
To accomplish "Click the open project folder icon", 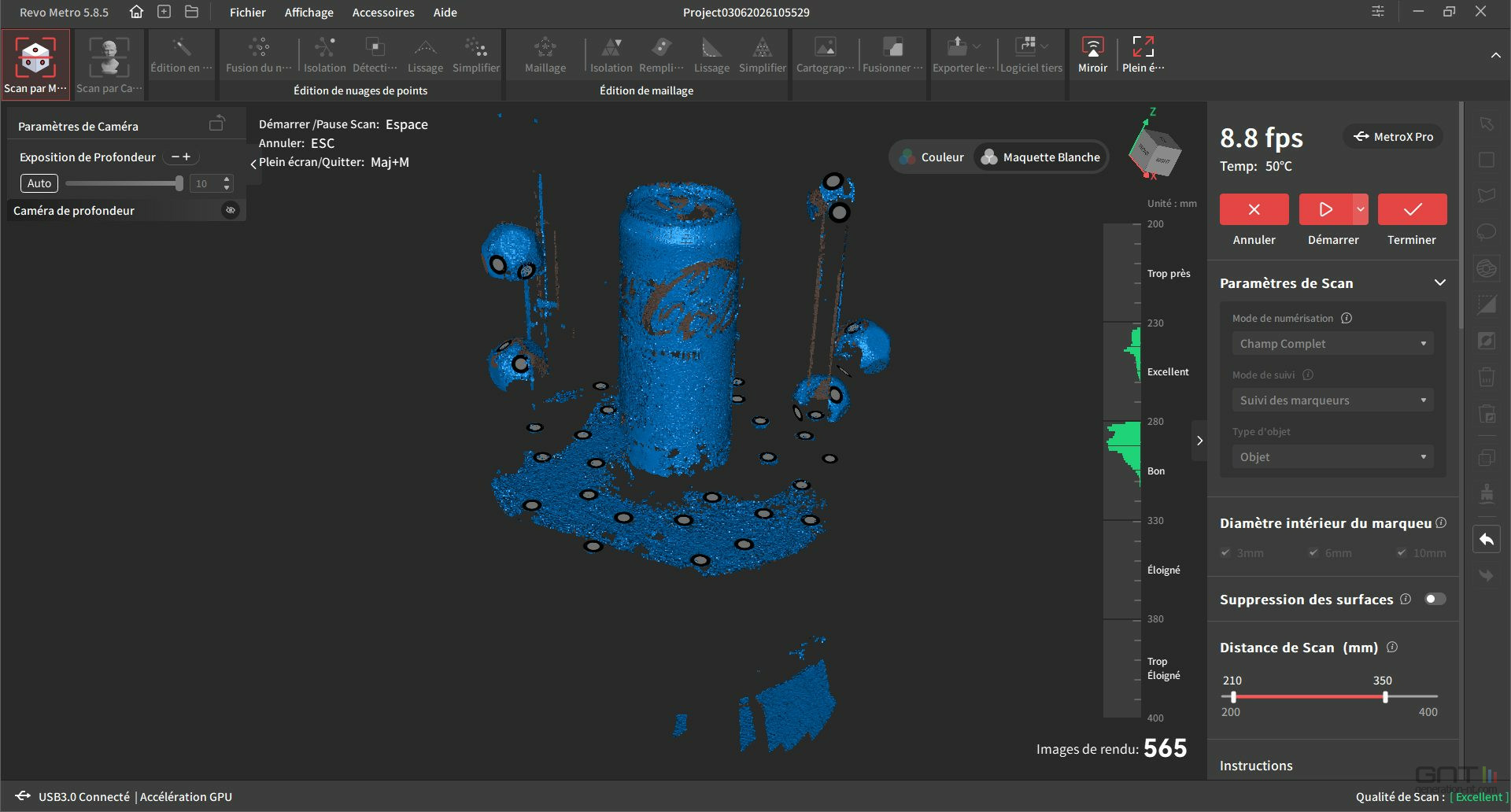I will [x=191, y=12].
